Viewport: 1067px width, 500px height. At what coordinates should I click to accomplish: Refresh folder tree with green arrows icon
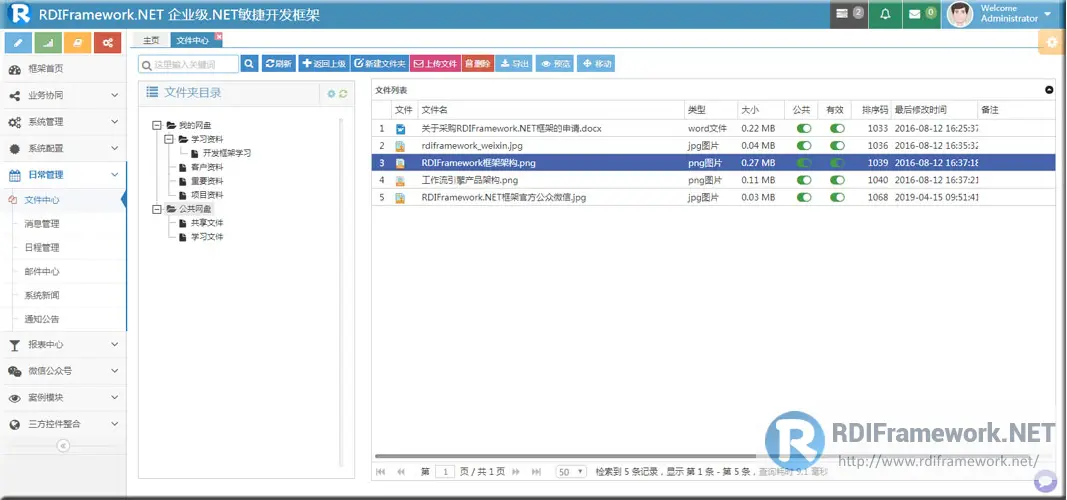pyautogui.click(x=343, y=94)
